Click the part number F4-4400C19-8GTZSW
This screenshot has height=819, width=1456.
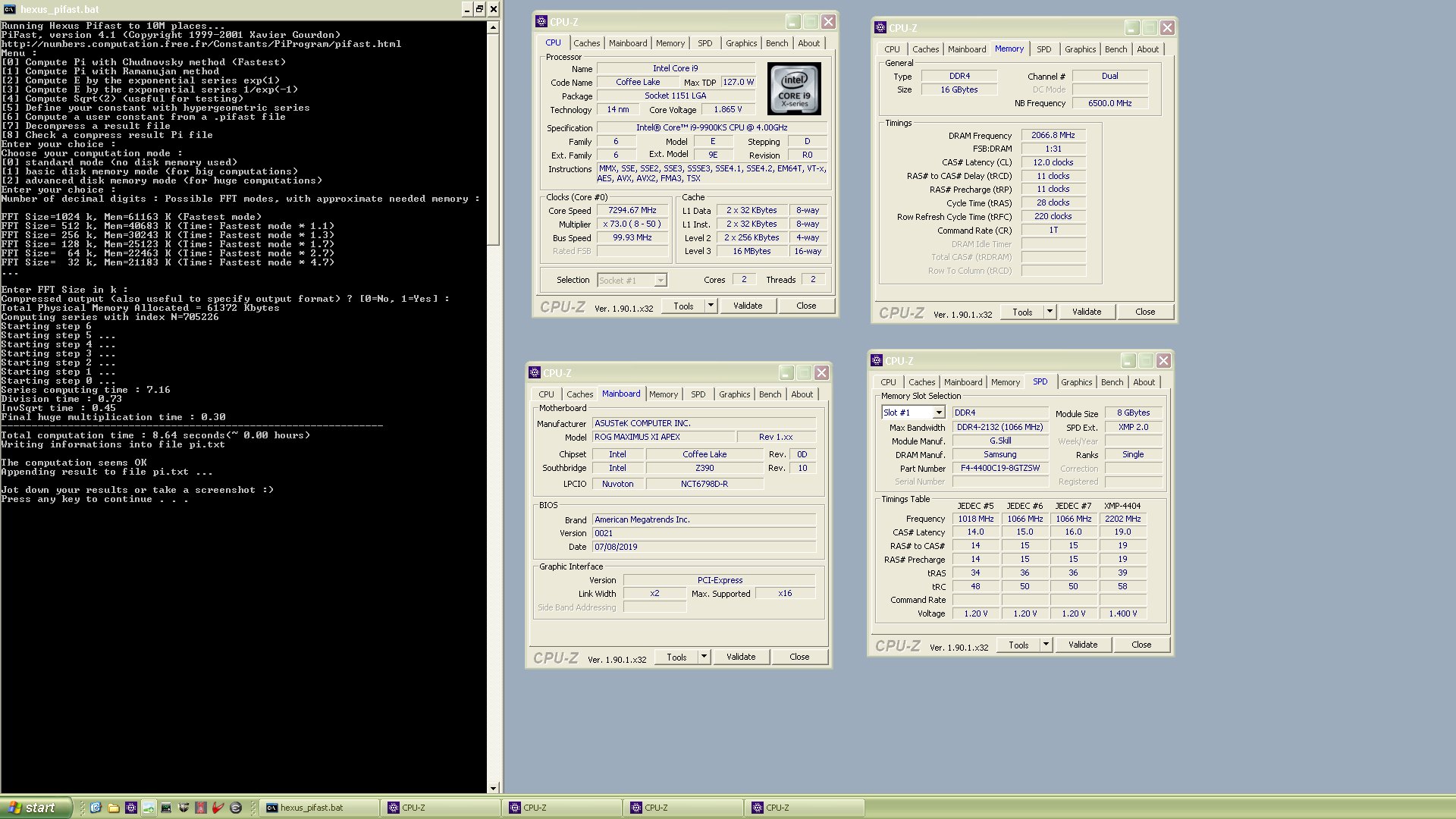tap(999, 468)
